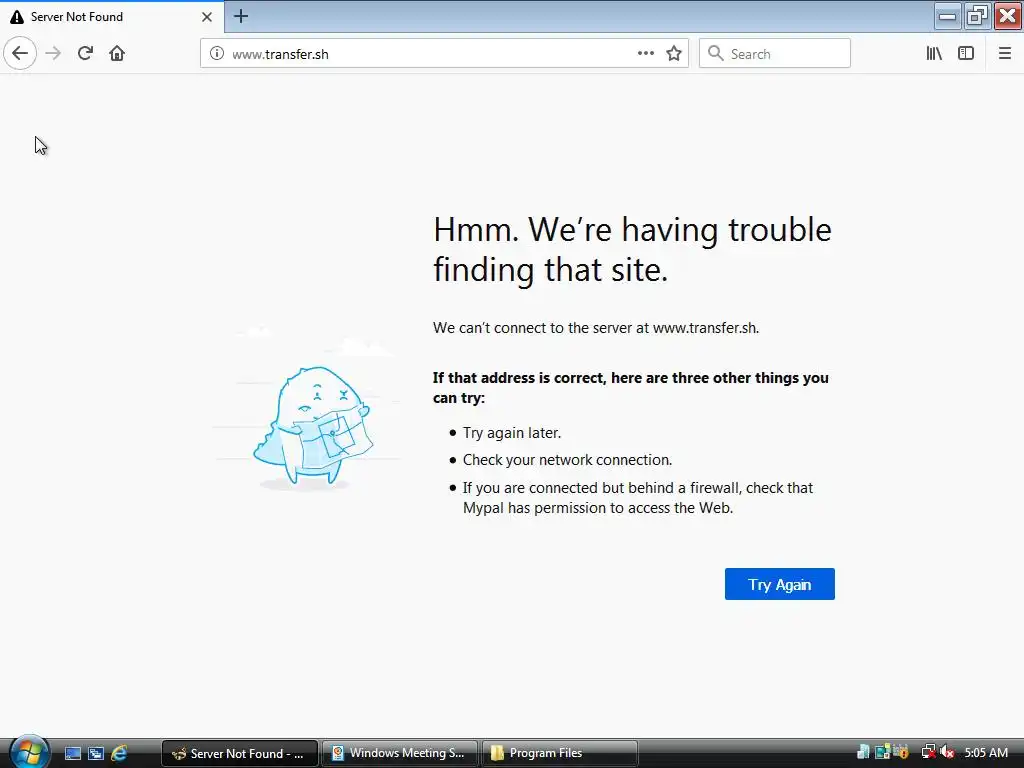1024x768 pixels.
Task: Open the hamburger application menu
Action: [1004, 54]
